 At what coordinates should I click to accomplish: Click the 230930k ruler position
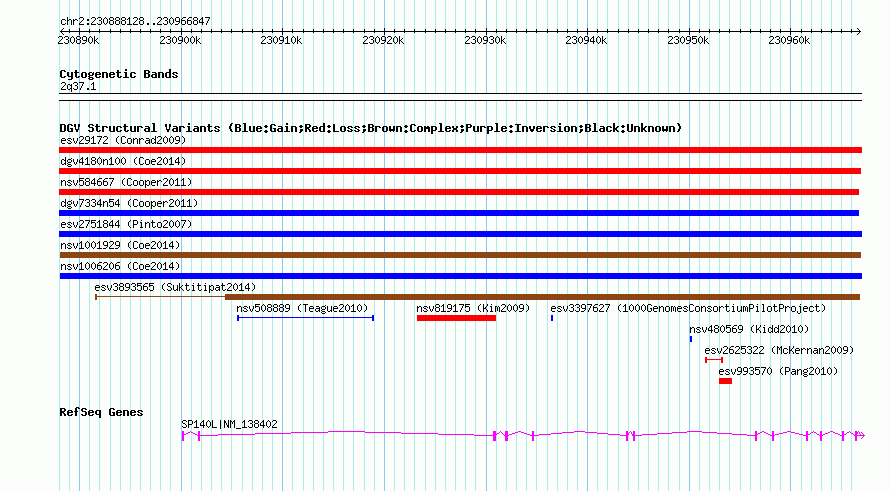(x=485, y=41)
